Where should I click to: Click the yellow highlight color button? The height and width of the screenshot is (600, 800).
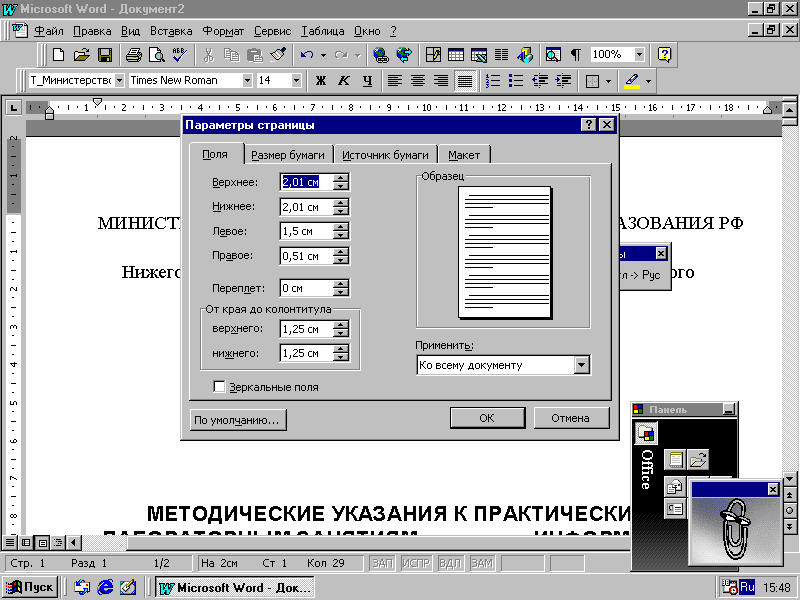point(632,81)
